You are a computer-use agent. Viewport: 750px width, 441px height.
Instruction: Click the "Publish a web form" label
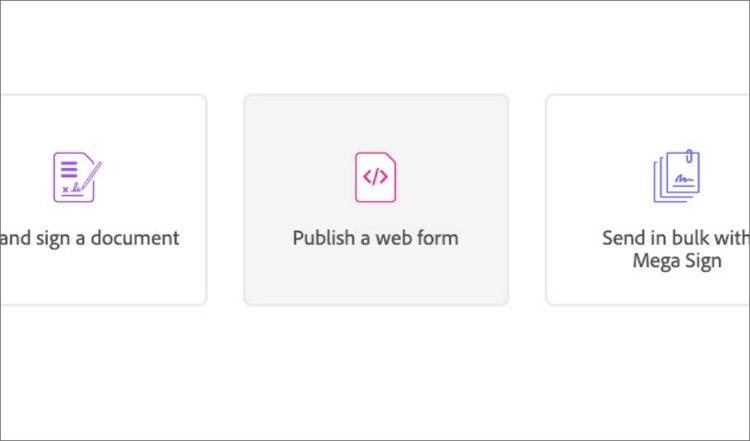tap(375, 239)
